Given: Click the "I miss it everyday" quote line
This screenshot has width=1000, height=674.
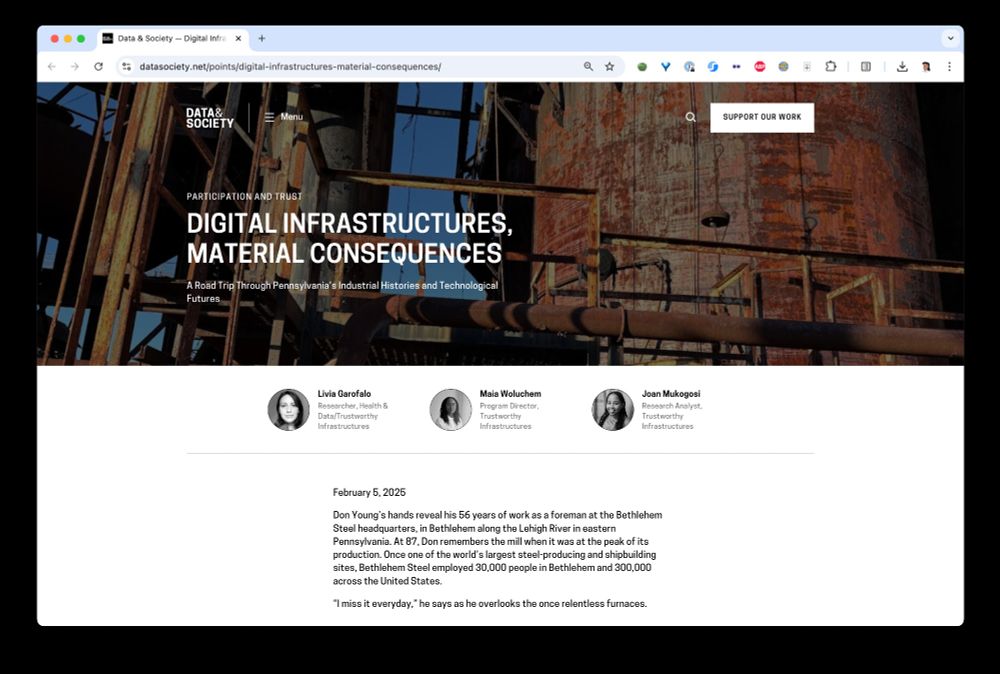Looking at the screenshot, I should 490,603.
